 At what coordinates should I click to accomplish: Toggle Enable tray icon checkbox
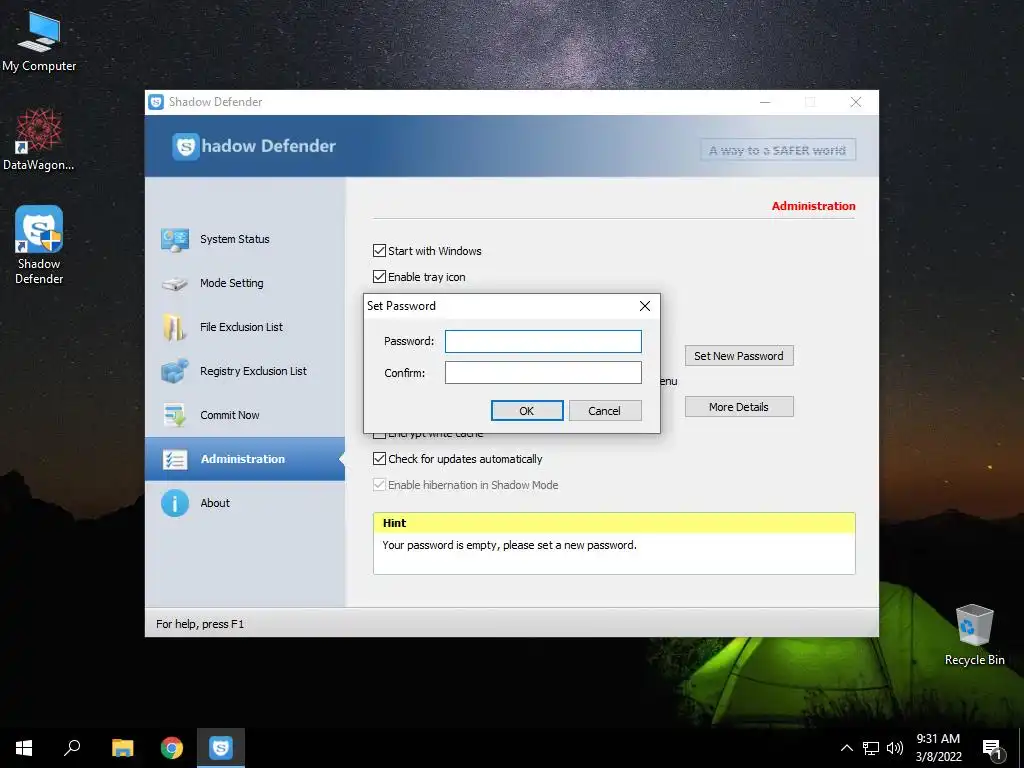(x=379, y=277)
